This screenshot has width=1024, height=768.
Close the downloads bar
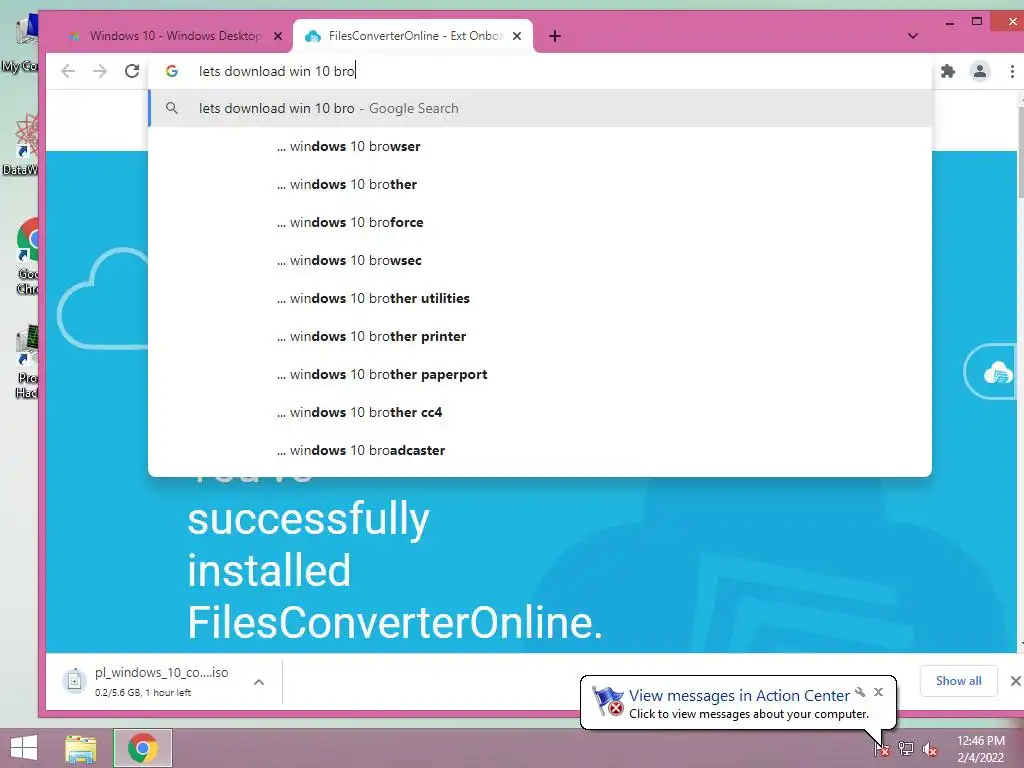click(1015, 680)
